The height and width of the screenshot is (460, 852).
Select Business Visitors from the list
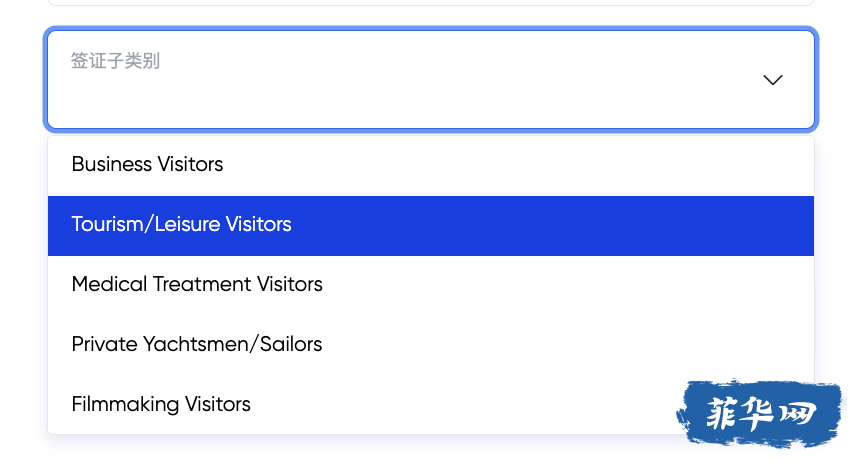[431, 165]
